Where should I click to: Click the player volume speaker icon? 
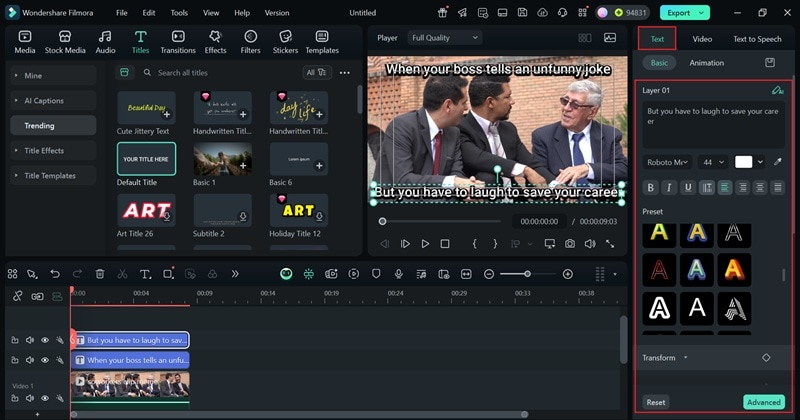click(590, 244)
